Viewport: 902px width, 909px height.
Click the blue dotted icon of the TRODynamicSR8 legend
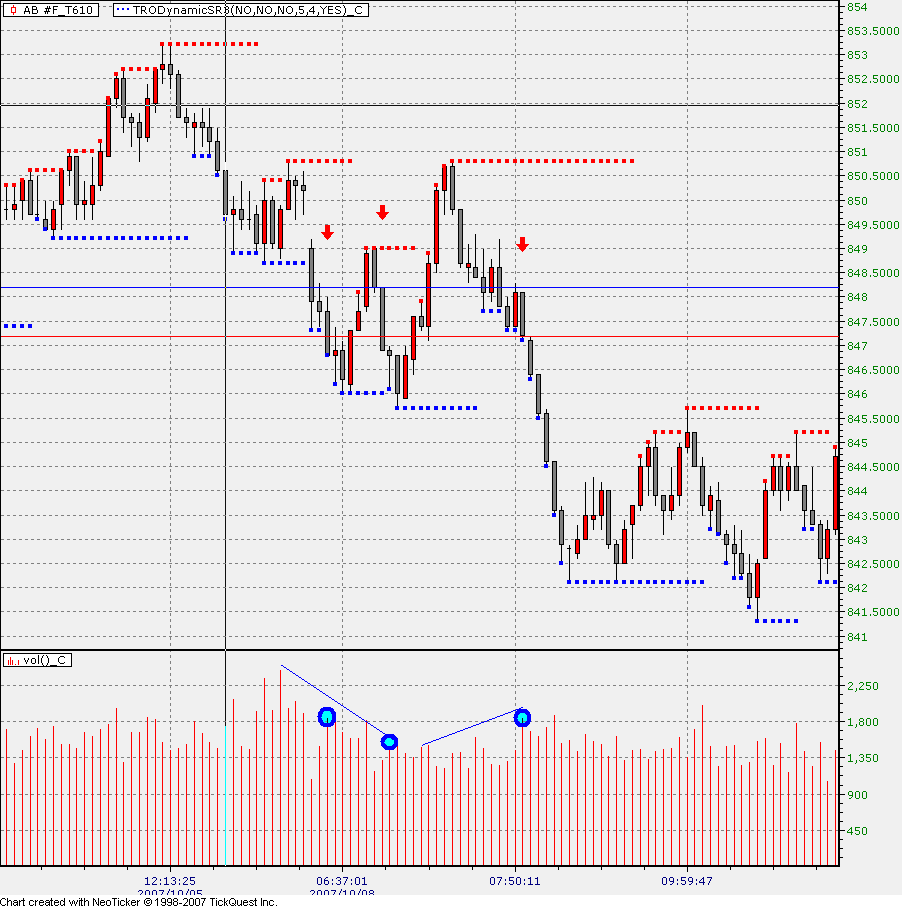122,9
